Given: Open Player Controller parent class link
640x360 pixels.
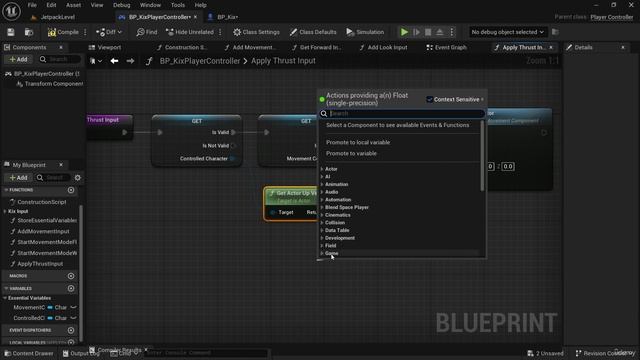Looking at the screenshot, I should coord(611,17).
